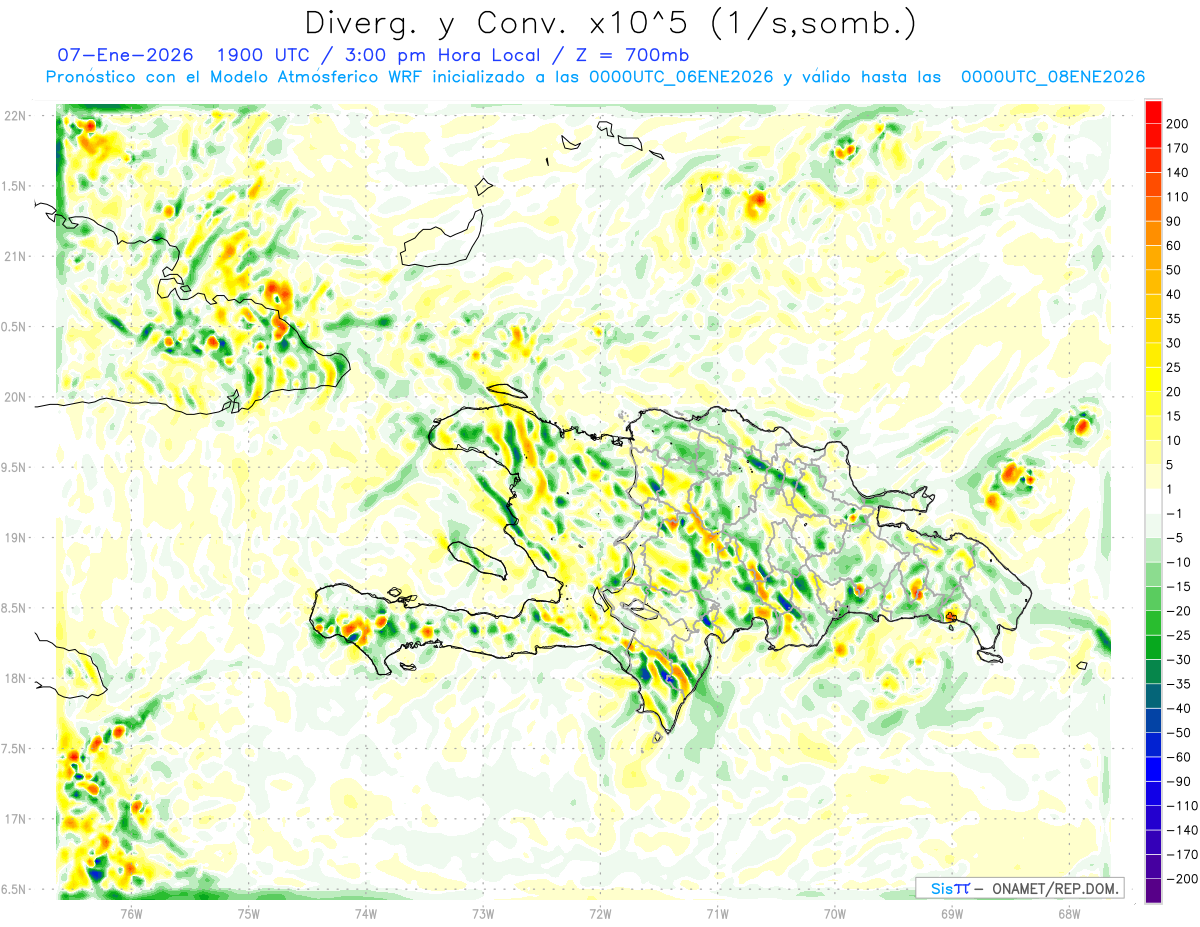
Task: Click the orange swatch between 50 and 60
Action: [x=1153, y=257]
